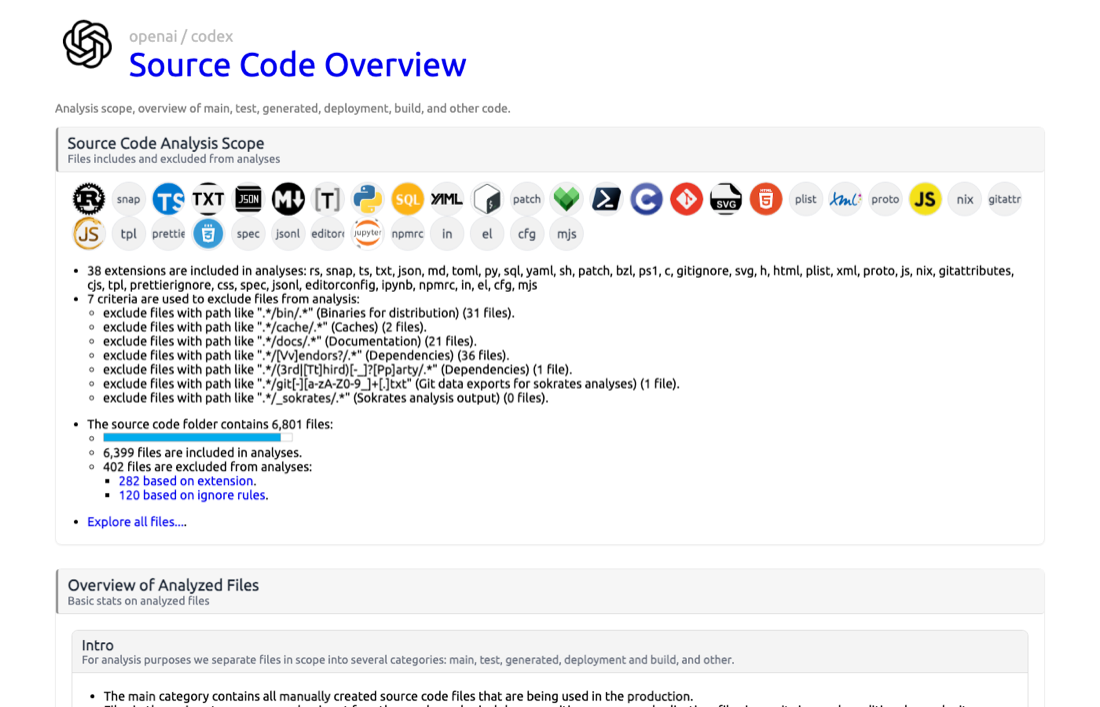This screenshot has height=707, width=1100.
Task: Click the nix extension badge
Action: pyautogui.click(x=965, y=199)
